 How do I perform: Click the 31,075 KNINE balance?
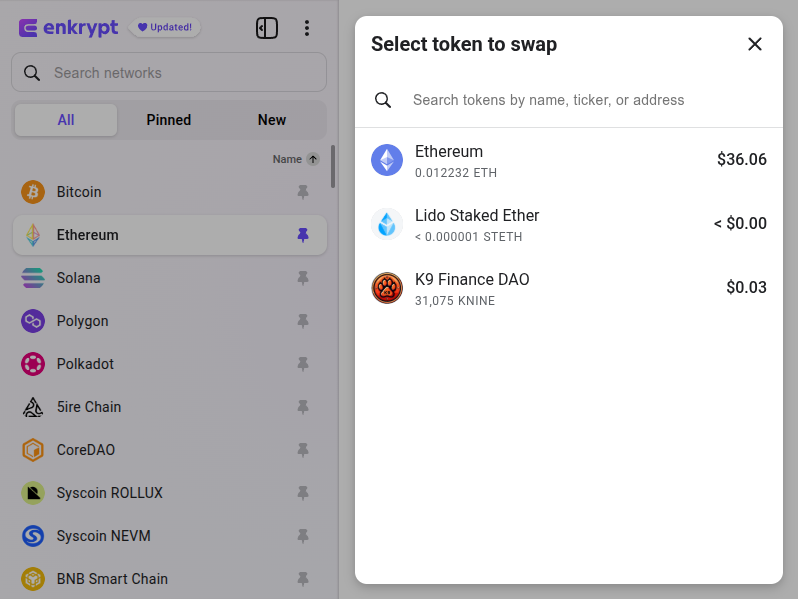[x=455, y=301]
